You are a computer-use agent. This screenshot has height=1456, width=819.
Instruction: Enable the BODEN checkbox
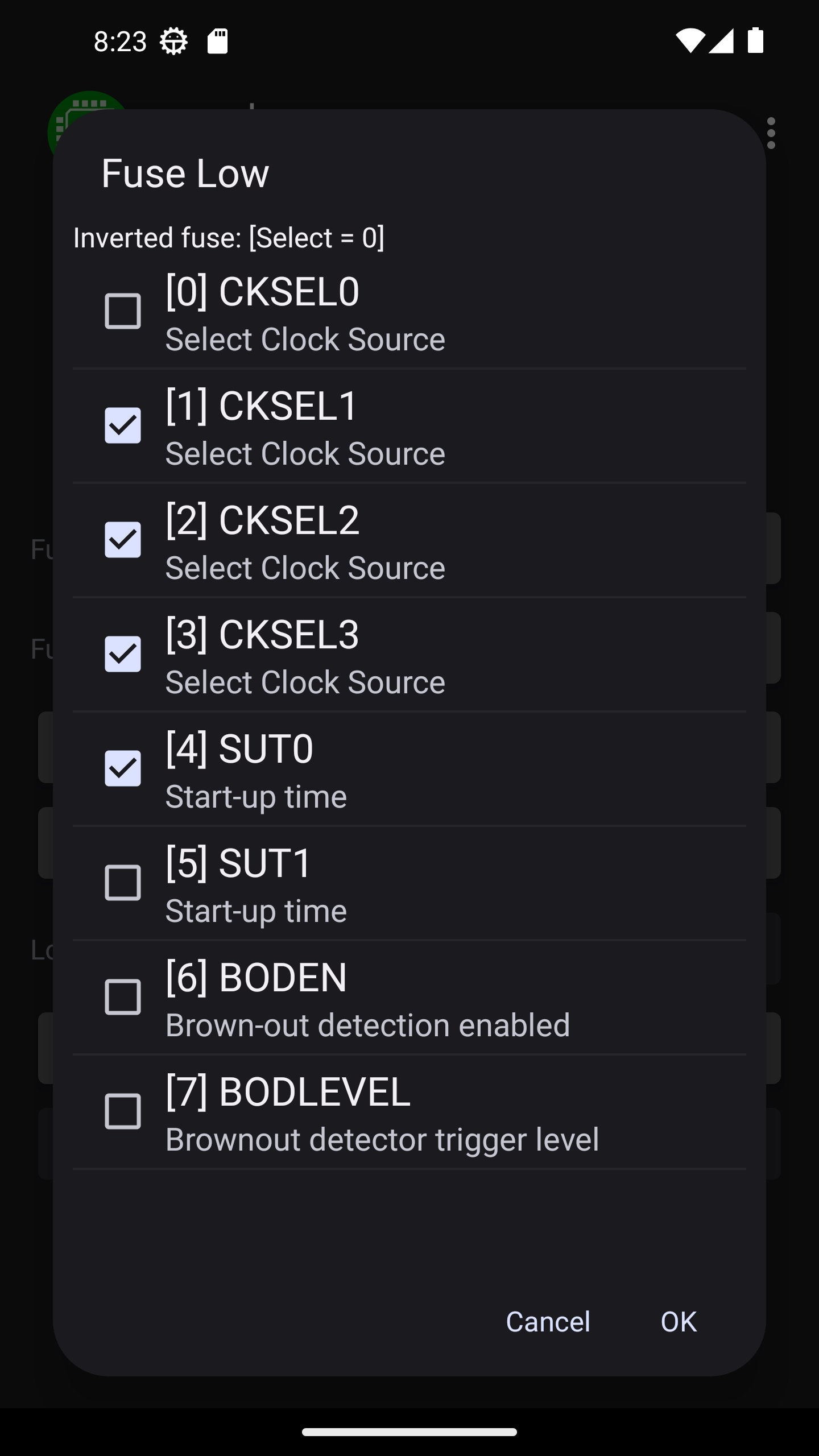[123, 998]
